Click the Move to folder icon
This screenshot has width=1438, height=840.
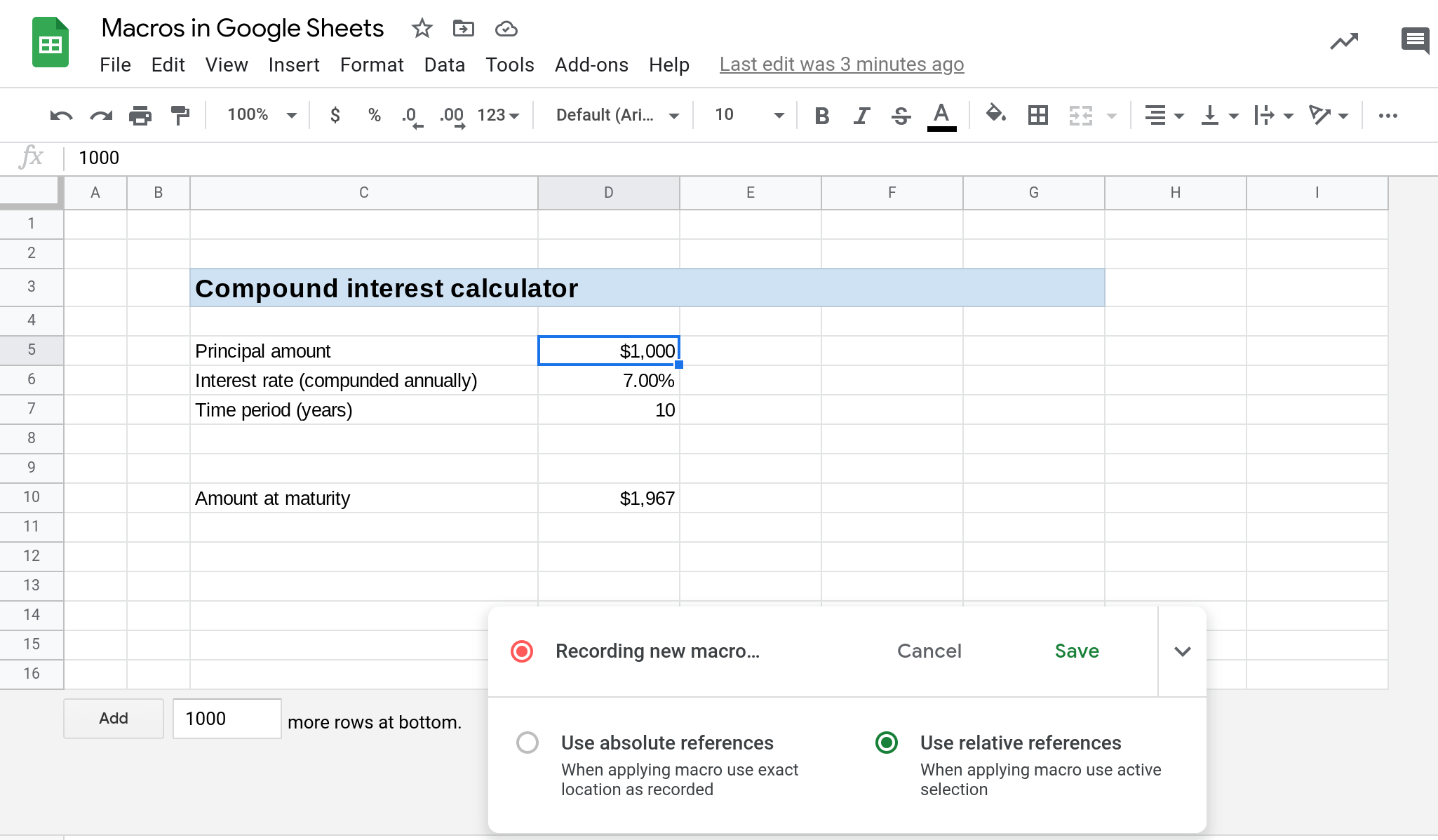pos(463,29)
